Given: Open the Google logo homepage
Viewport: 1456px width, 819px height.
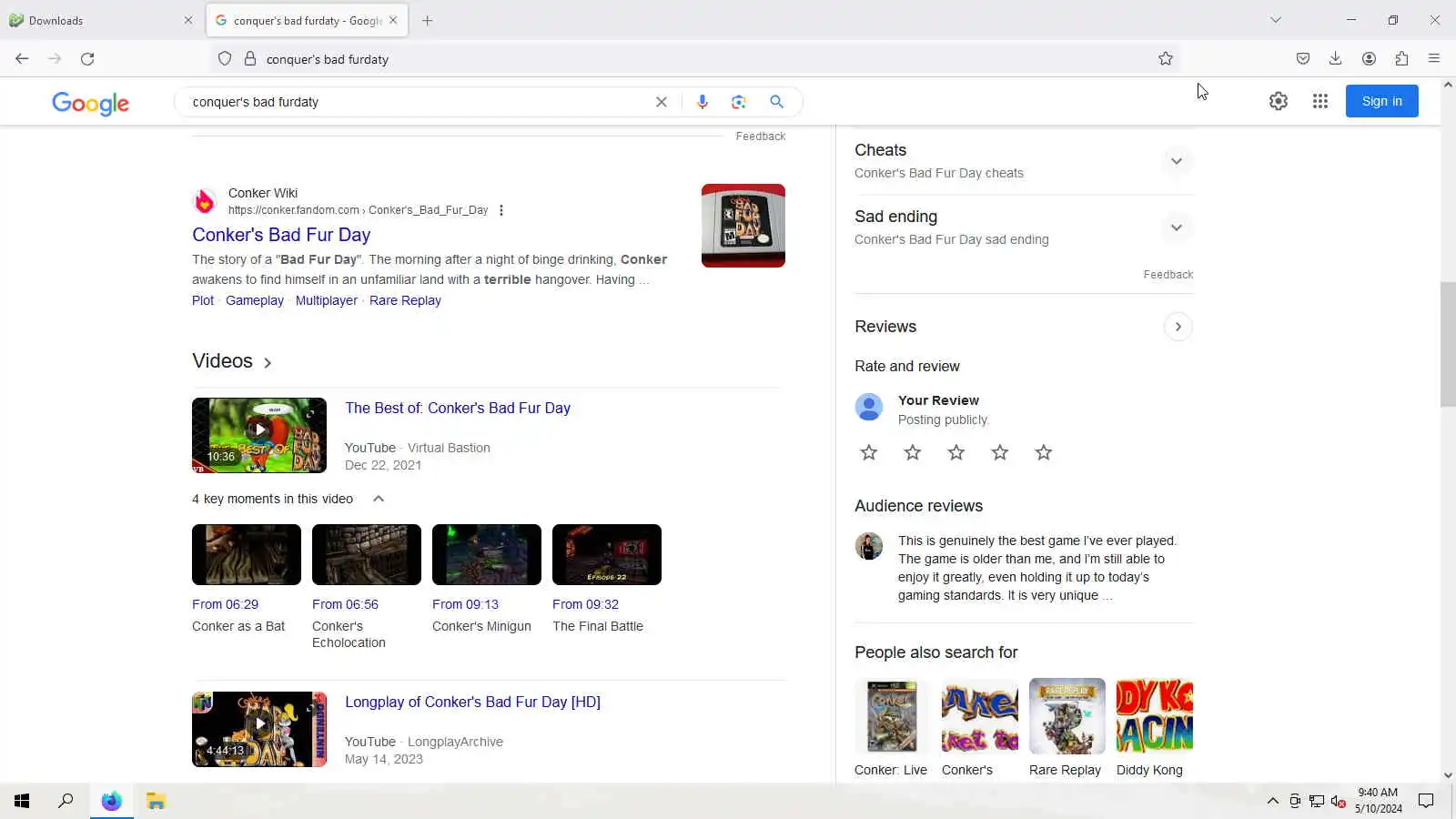Looking at the screenshot, I should (x=90, y=104).
